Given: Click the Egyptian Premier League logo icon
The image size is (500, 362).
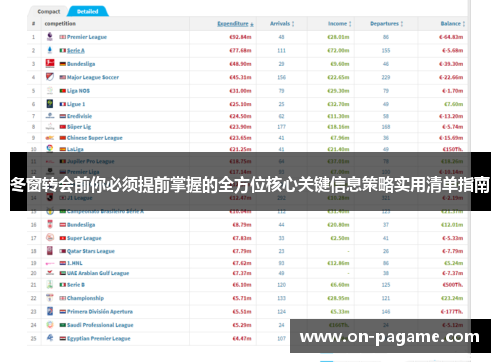Looking at the screenshot, I should [x=50, y=338].
